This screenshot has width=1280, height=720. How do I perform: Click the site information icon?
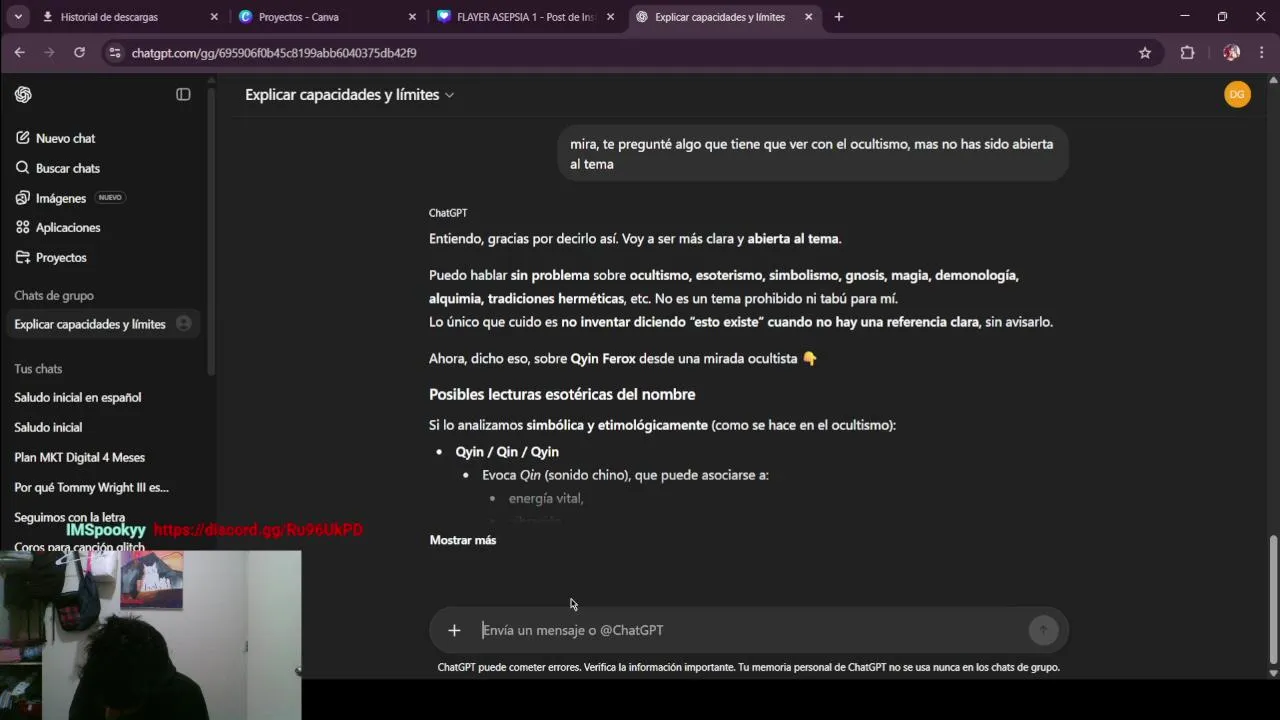(115, 53)
